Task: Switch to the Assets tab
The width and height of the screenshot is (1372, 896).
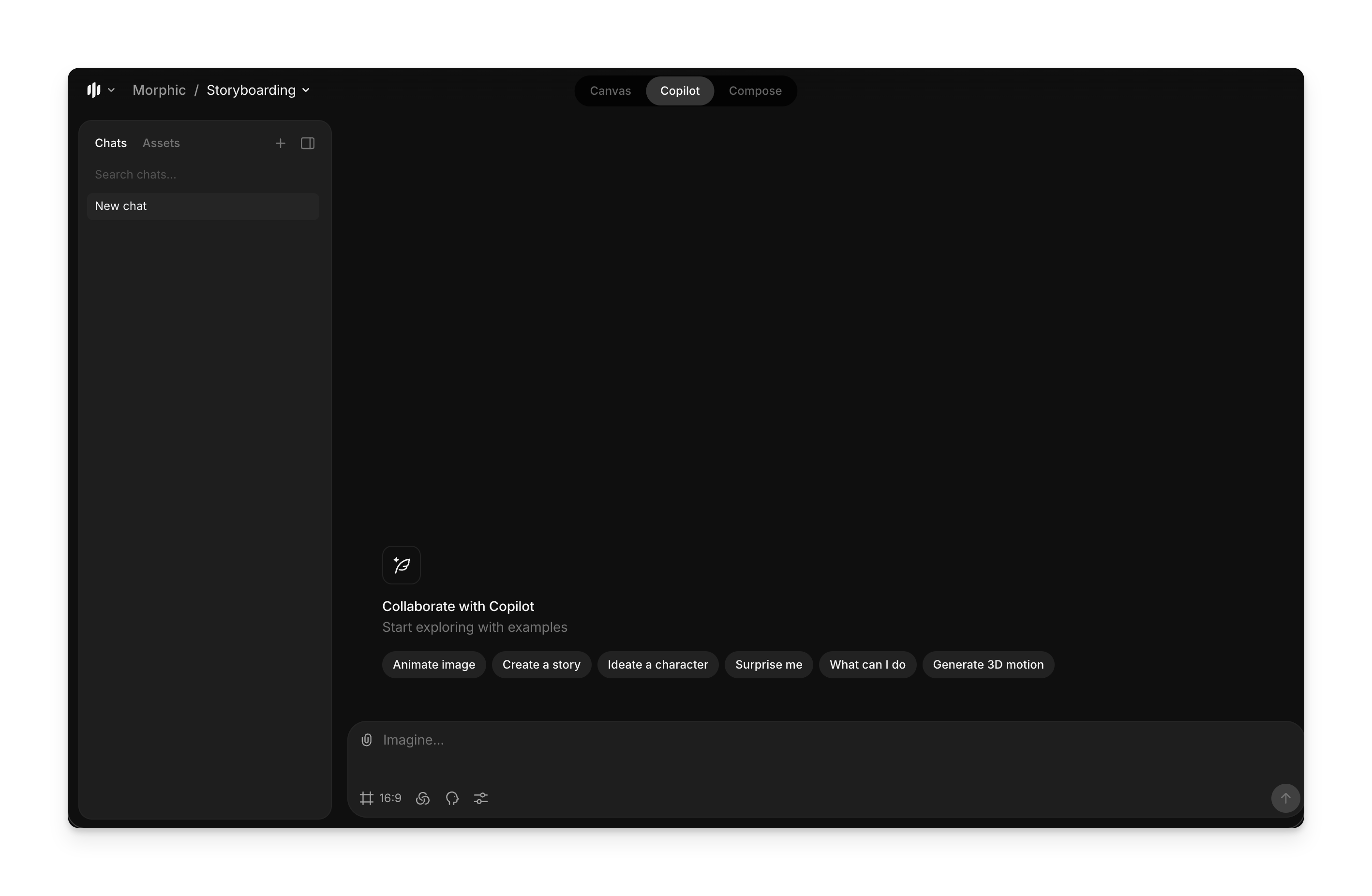Action: 161,143
